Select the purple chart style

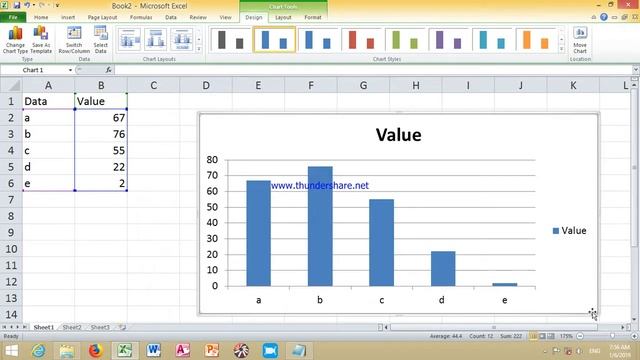coord(449,40)
